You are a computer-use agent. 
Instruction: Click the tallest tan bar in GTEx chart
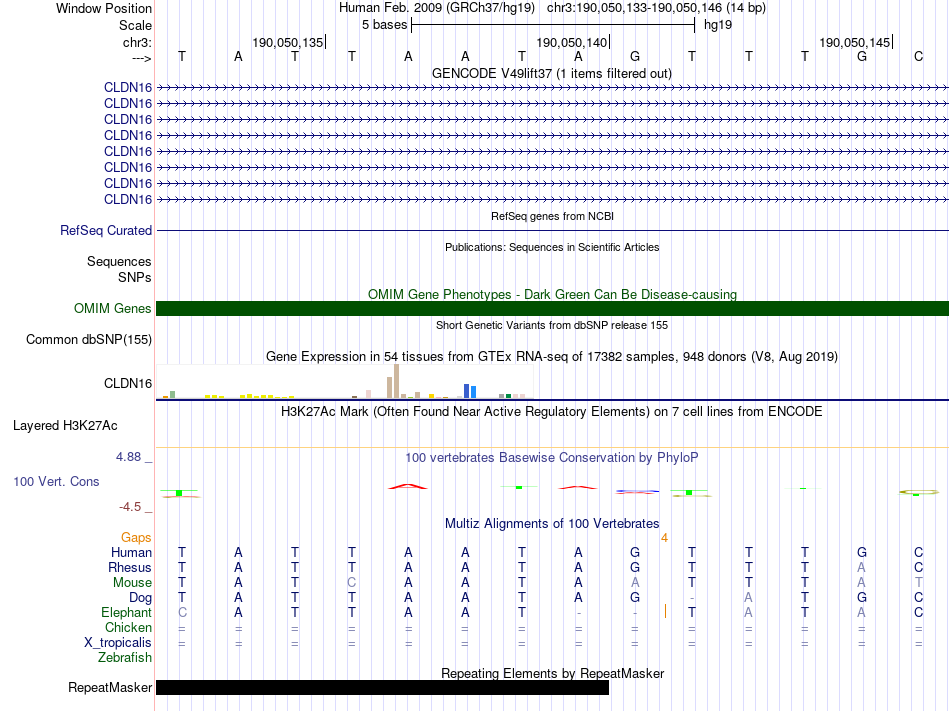[396, 381]
